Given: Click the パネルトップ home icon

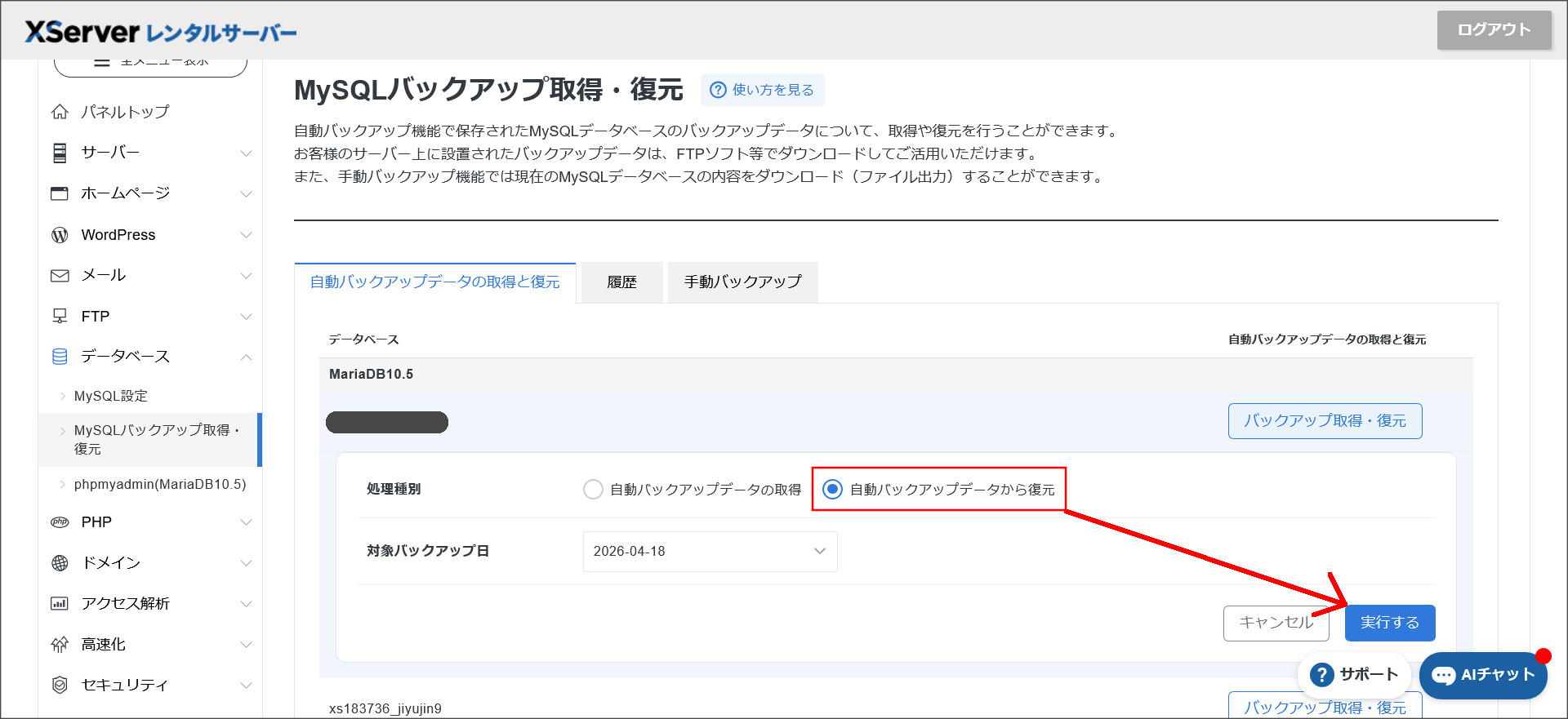Looking at the screenshot, I should [x=60, y=112].
